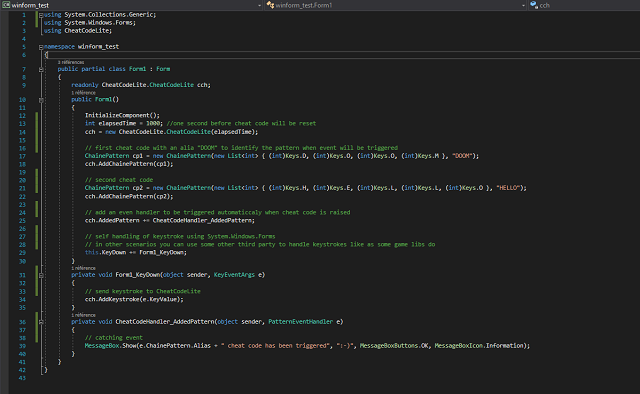
Task: Click (int)Keys.H on line 21
Action: pyautogui.click(x=287, y=188)
